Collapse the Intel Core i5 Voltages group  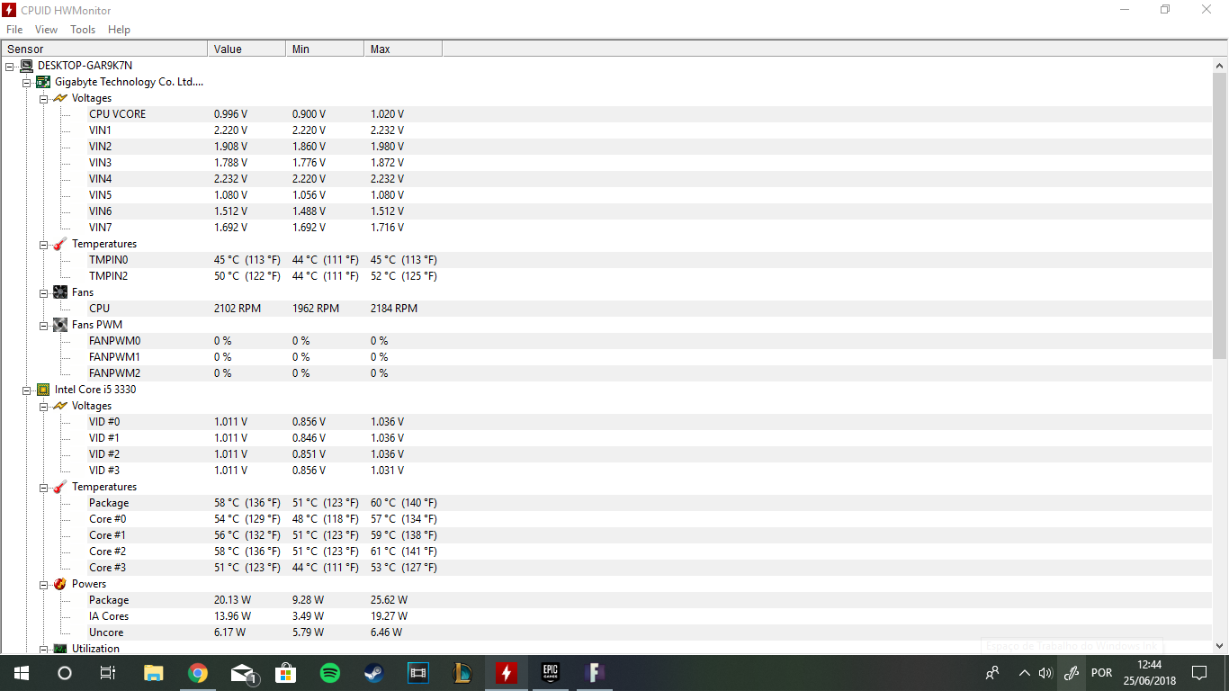click(44, 406)
